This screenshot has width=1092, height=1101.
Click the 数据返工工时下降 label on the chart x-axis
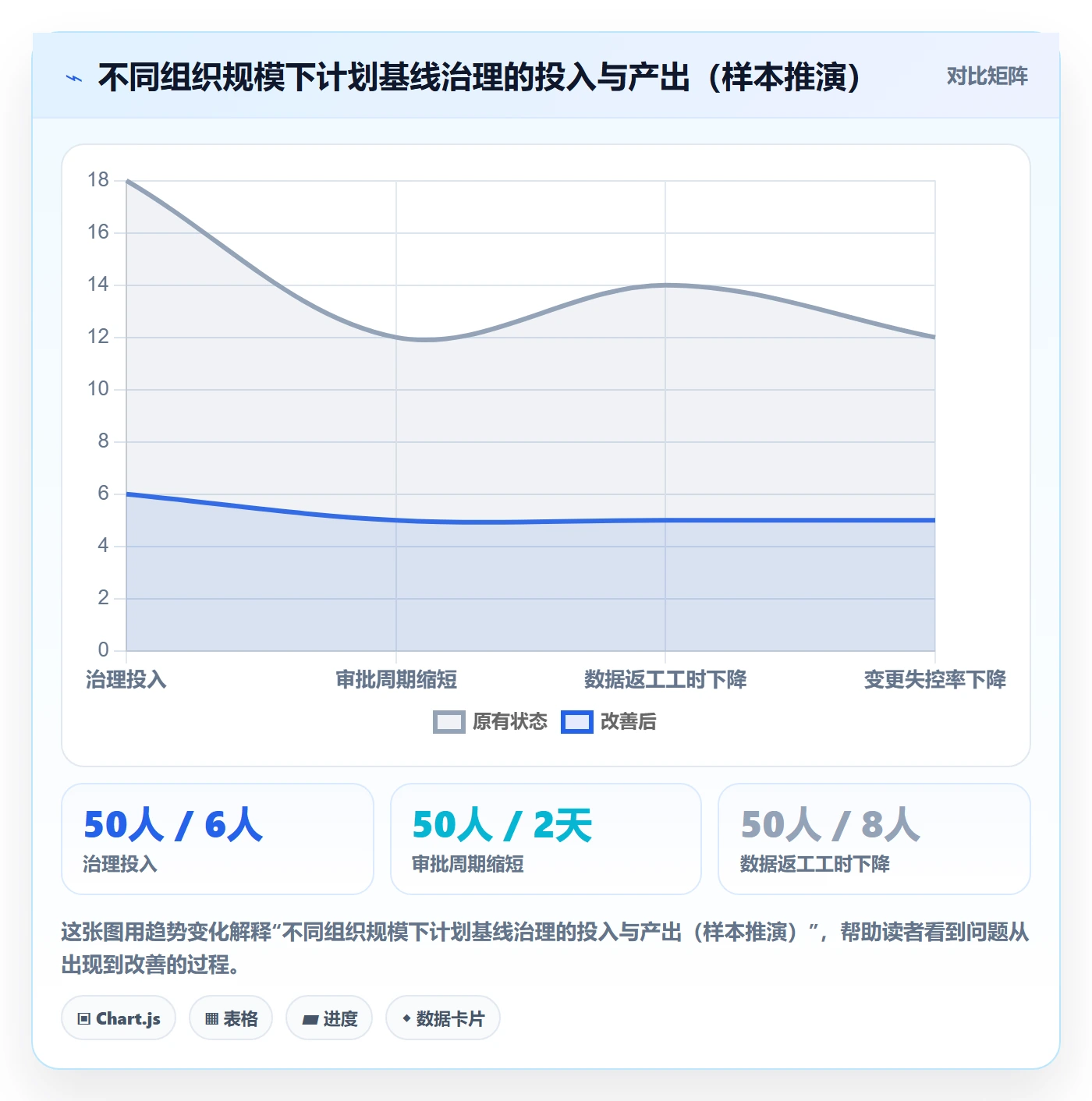tap(665, 679)
